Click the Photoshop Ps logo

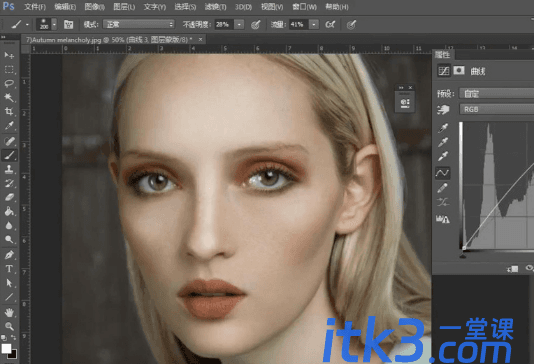[8, 6]
